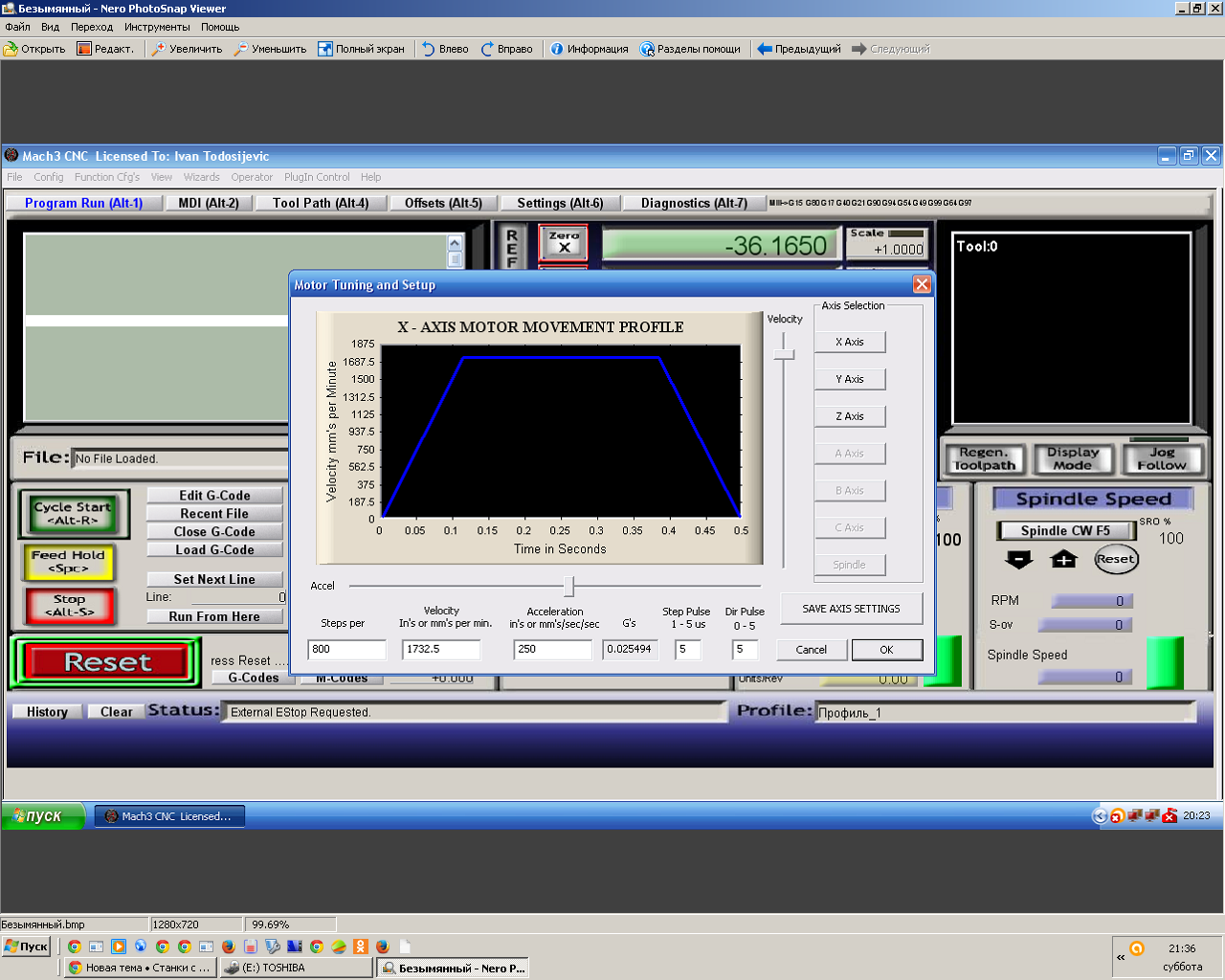Click the Jog Follow button
The height and width of the screenshot is (980, 1225).
(1162, 459)
